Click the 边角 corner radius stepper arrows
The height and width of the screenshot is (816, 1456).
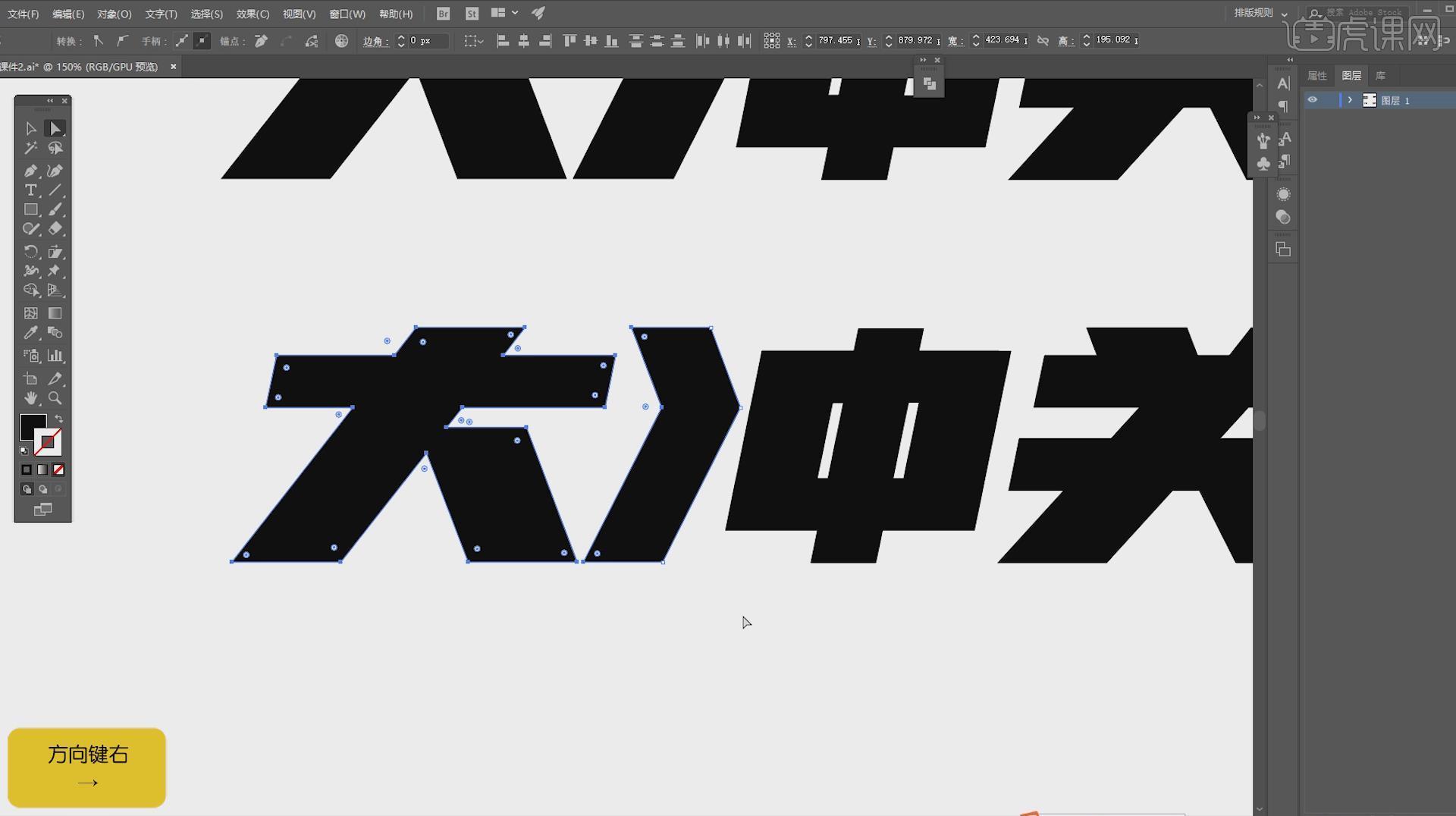tap(401, 41)
